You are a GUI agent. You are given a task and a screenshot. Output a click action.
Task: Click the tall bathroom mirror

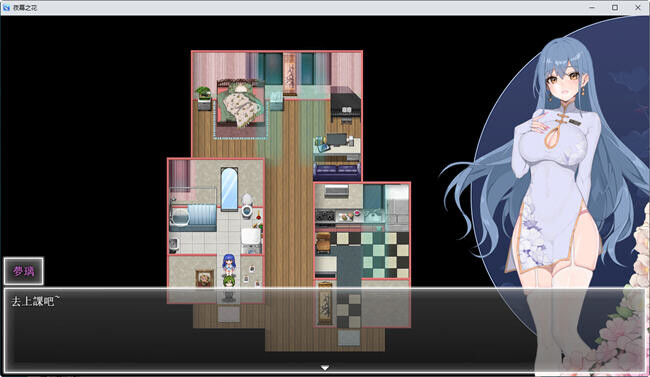[x=229, y=189]
